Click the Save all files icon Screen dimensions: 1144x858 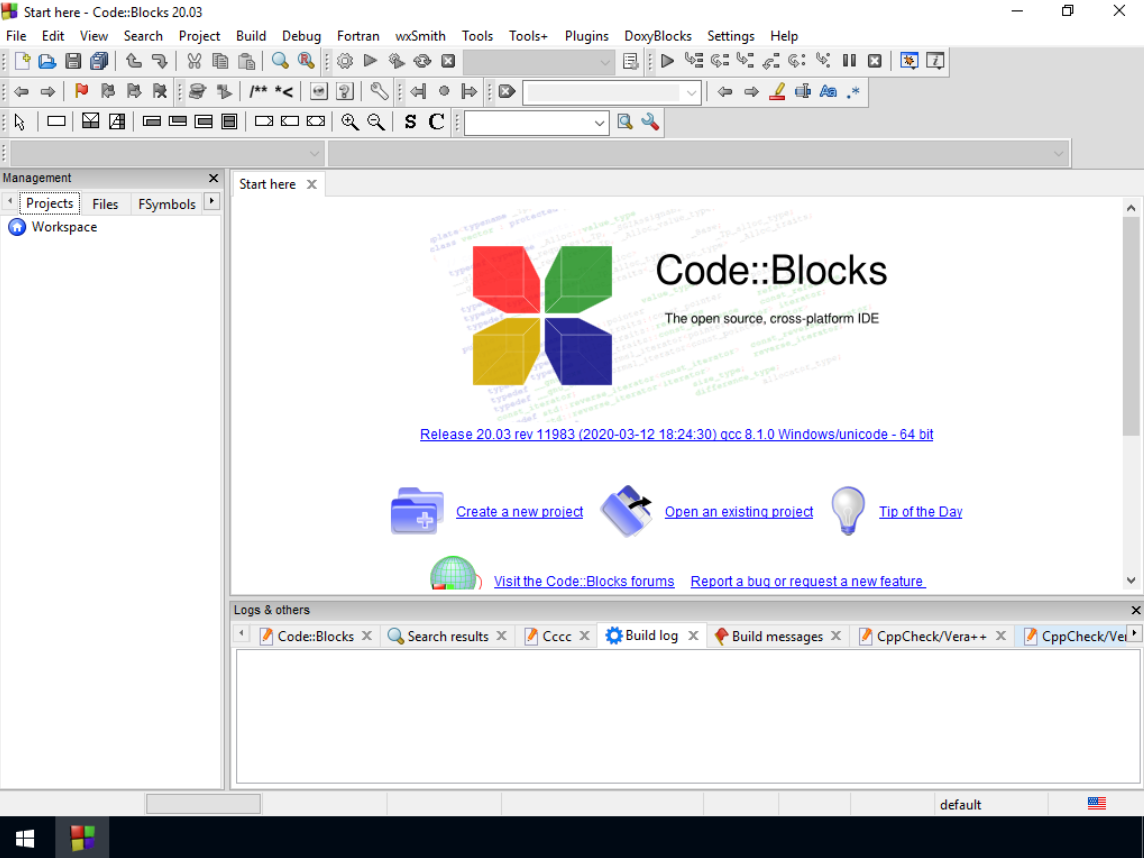click(98, 61)
